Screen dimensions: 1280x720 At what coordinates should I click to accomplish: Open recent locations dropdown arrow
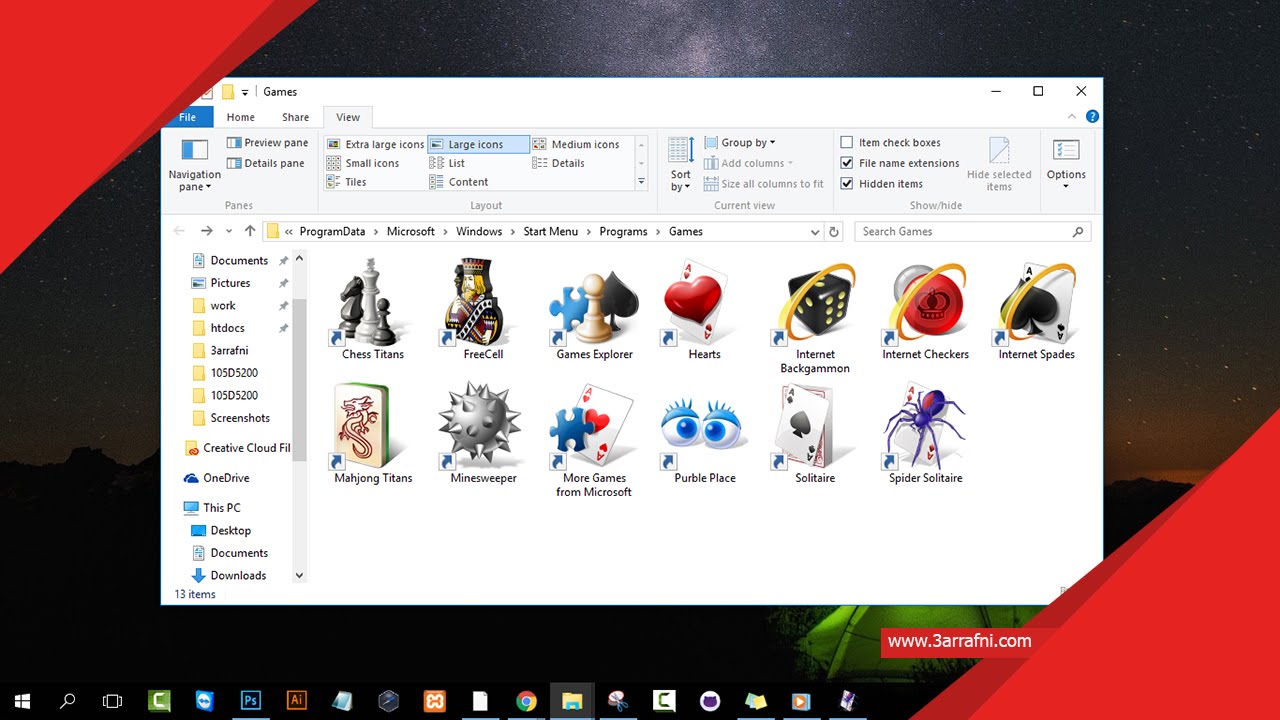tap(229, 231)
